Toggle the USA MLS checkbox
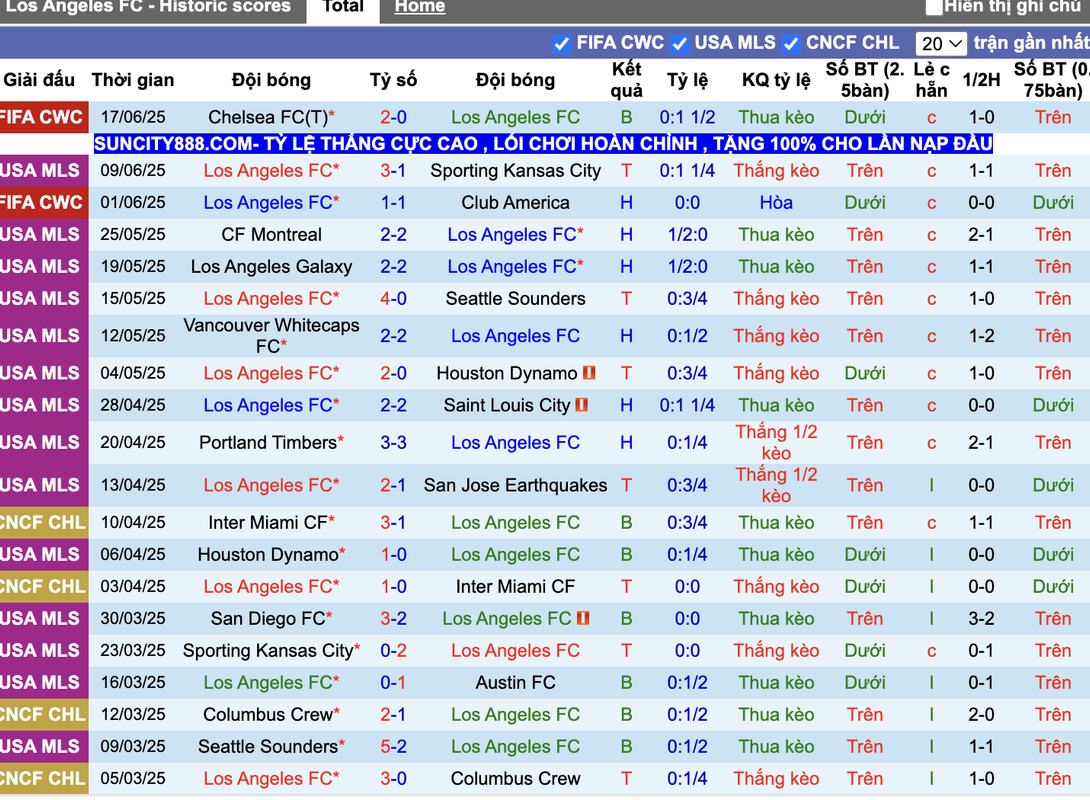Screen dimensions: 1090x800 click(x=679, y=44)
